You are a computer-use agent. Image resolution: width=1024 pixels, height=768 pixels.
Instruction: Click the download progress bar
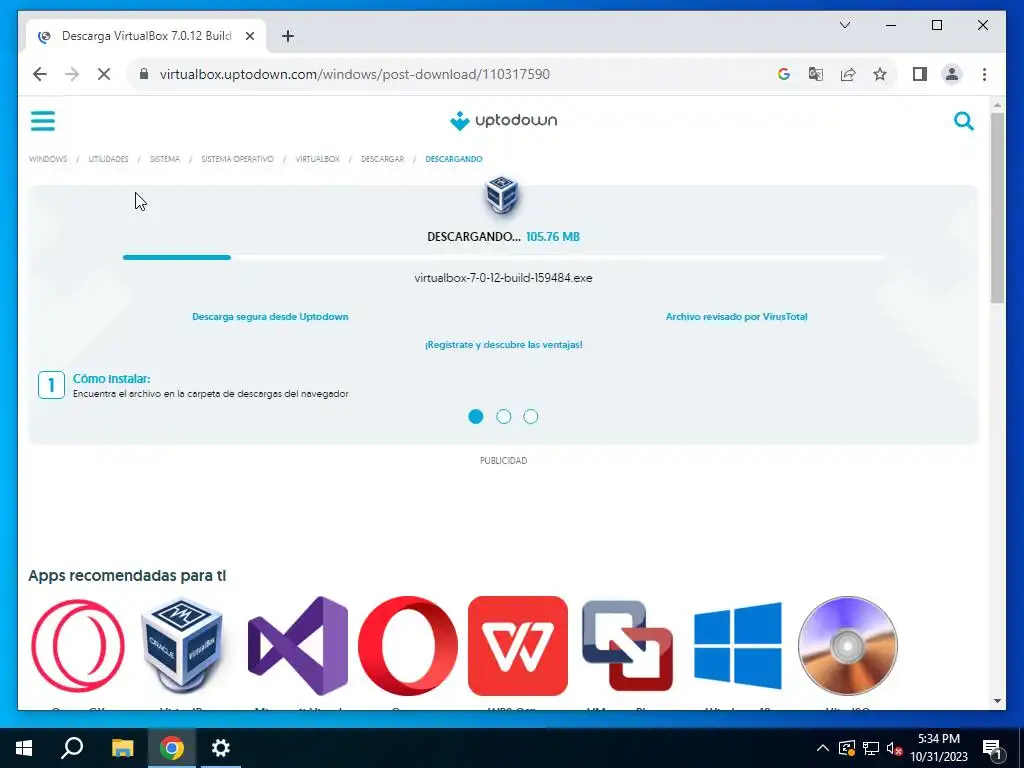coord(504,257)
